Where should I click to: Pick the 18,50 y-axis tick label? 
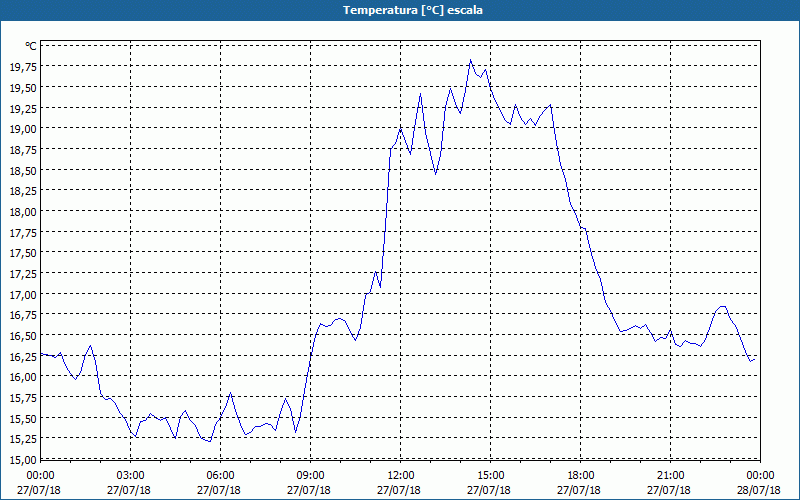23,170
